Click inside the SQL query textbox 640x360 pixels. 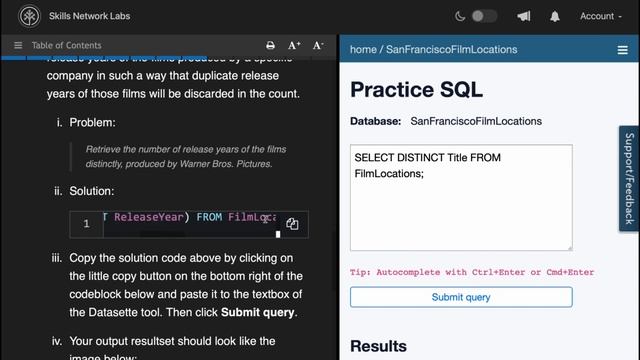[x=461, y=198]
